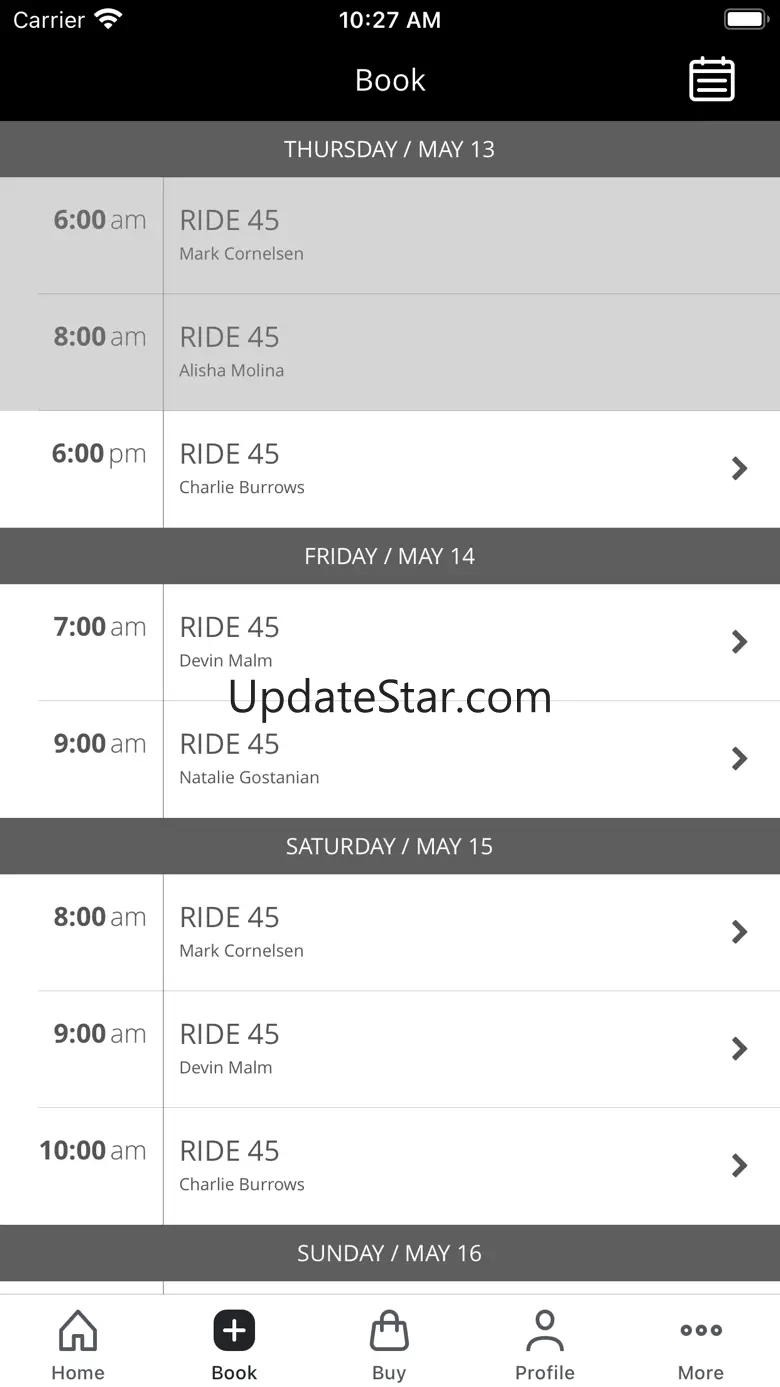Expand Thursday 6:00 pm Charlie Burrows chevron
Viewport: 780px width, 1387px height.
coord(739,468)
